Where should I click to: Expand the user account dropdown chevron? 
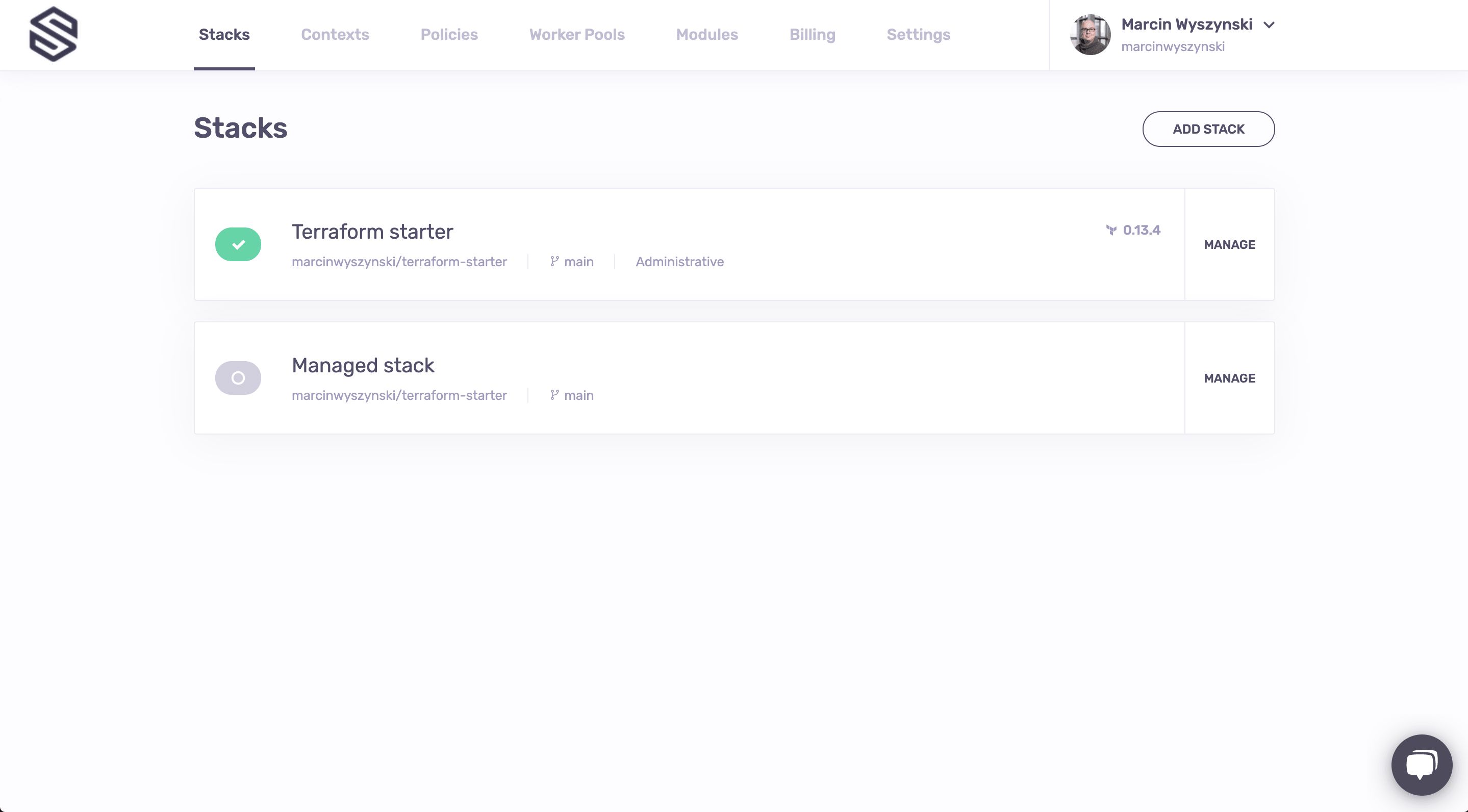click(x=1269, y=25)
